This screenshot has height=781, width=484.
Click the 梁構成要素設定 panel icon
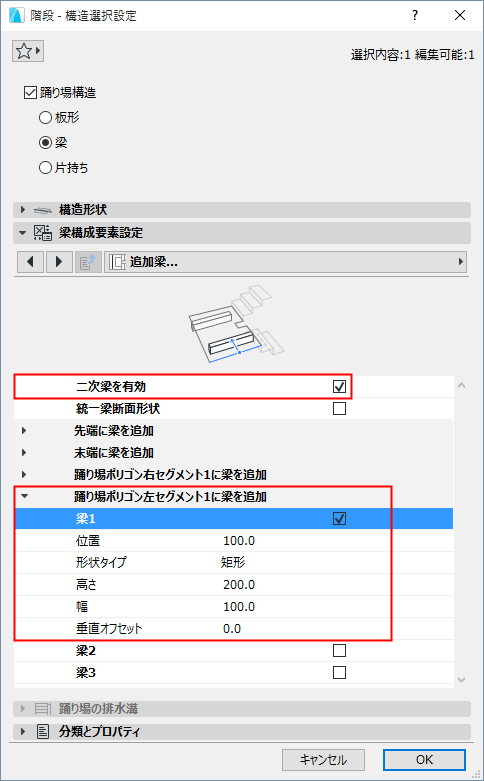pyautogui.click(x=43, y=233)
